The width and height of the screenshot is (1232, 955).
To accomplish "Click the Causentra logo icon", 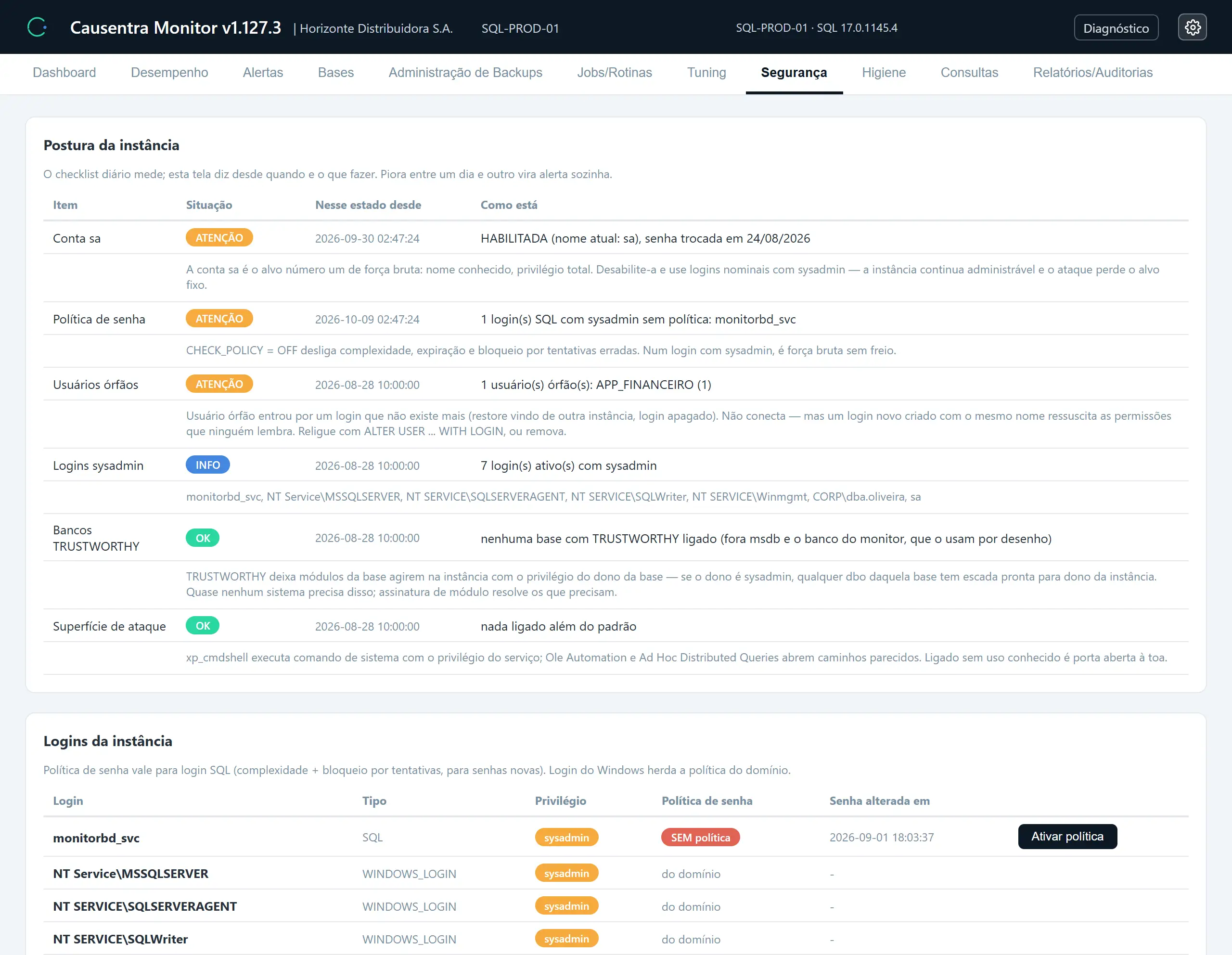I will click(x=37, y=27).
